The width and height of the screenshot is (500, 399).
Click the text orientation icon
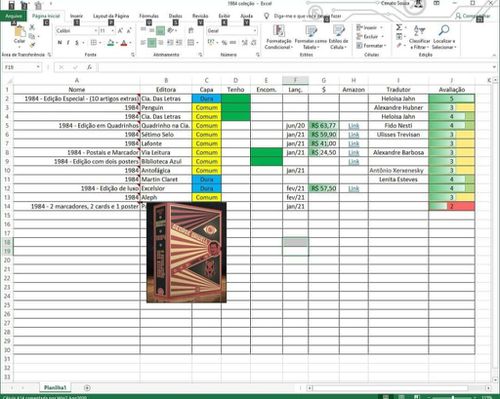(x=171, y=31)
